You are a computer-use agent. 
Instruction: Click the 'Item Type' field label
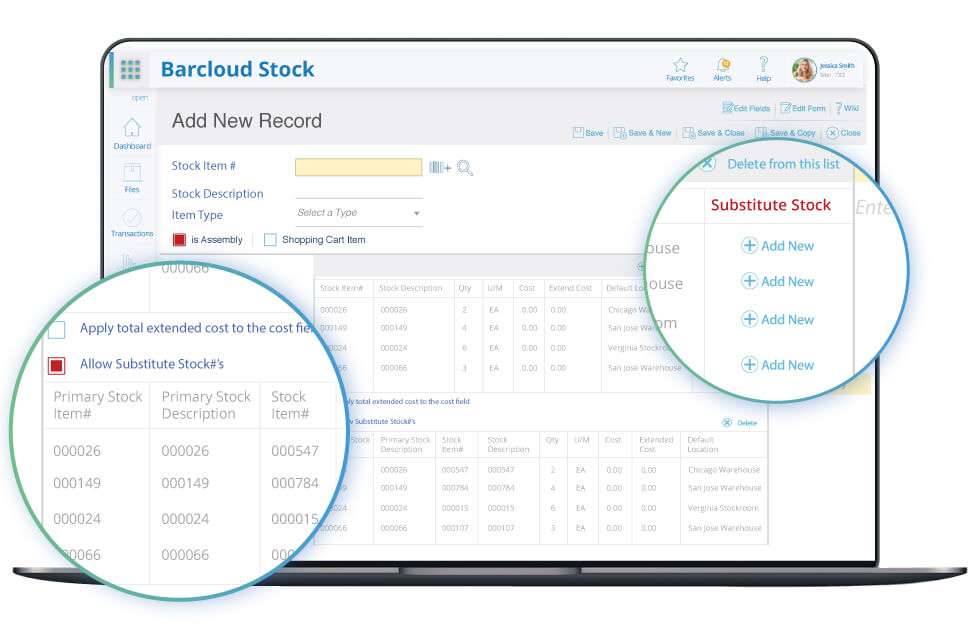pos(197,215)
